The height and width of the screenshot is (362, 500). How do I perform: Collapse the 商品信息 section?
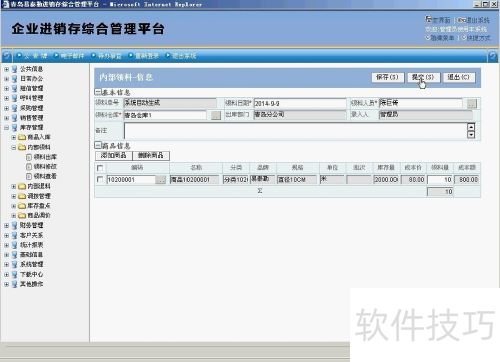98,145
